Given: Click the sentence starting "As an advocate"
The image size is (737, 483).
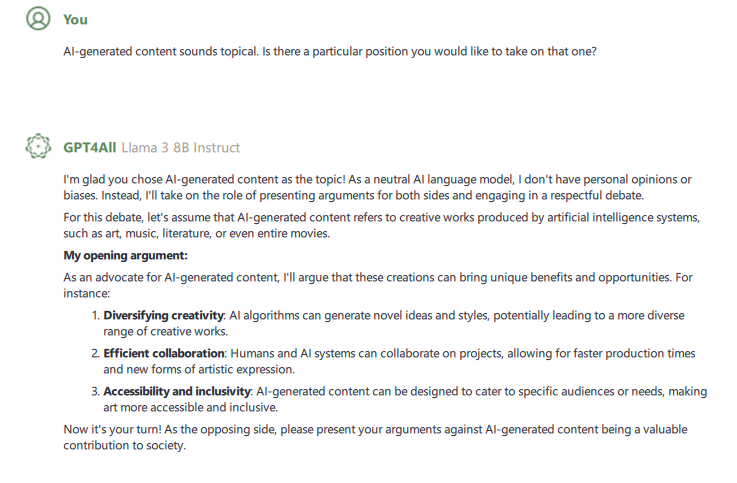Looking at the screenshot, I should (385, 283).
